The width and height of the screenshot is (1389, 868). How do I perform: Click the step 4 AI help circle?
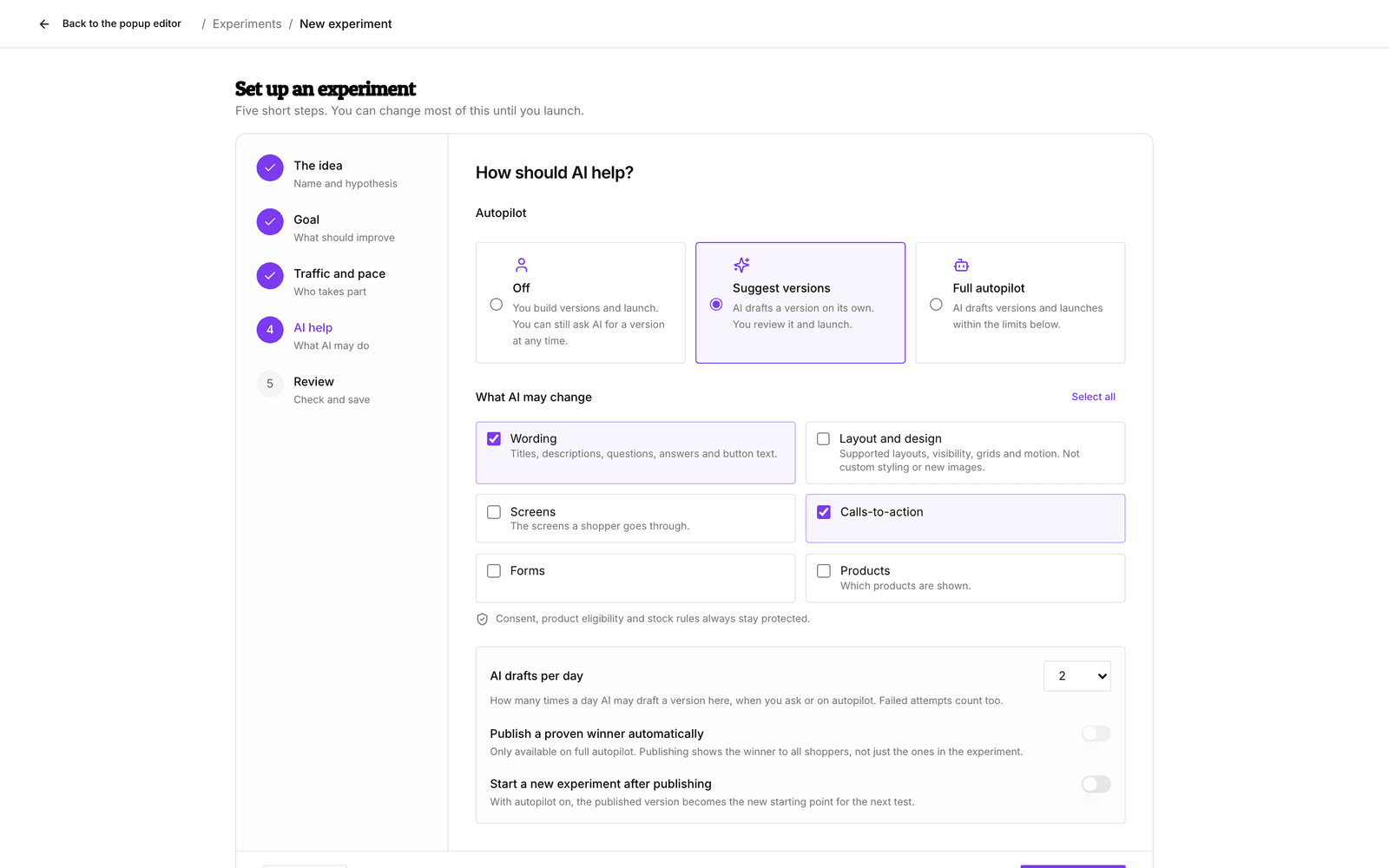[x=270, y=330]
